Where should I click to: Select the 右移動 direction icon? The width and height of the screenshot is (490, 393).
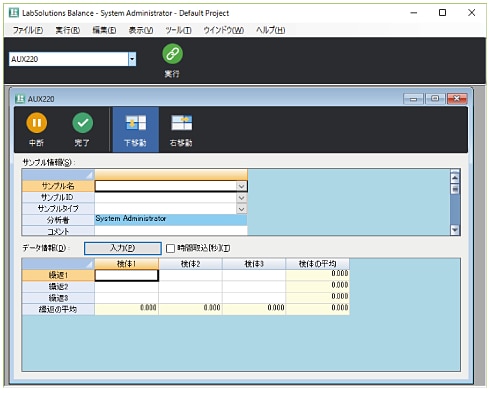tap(181, 123)
